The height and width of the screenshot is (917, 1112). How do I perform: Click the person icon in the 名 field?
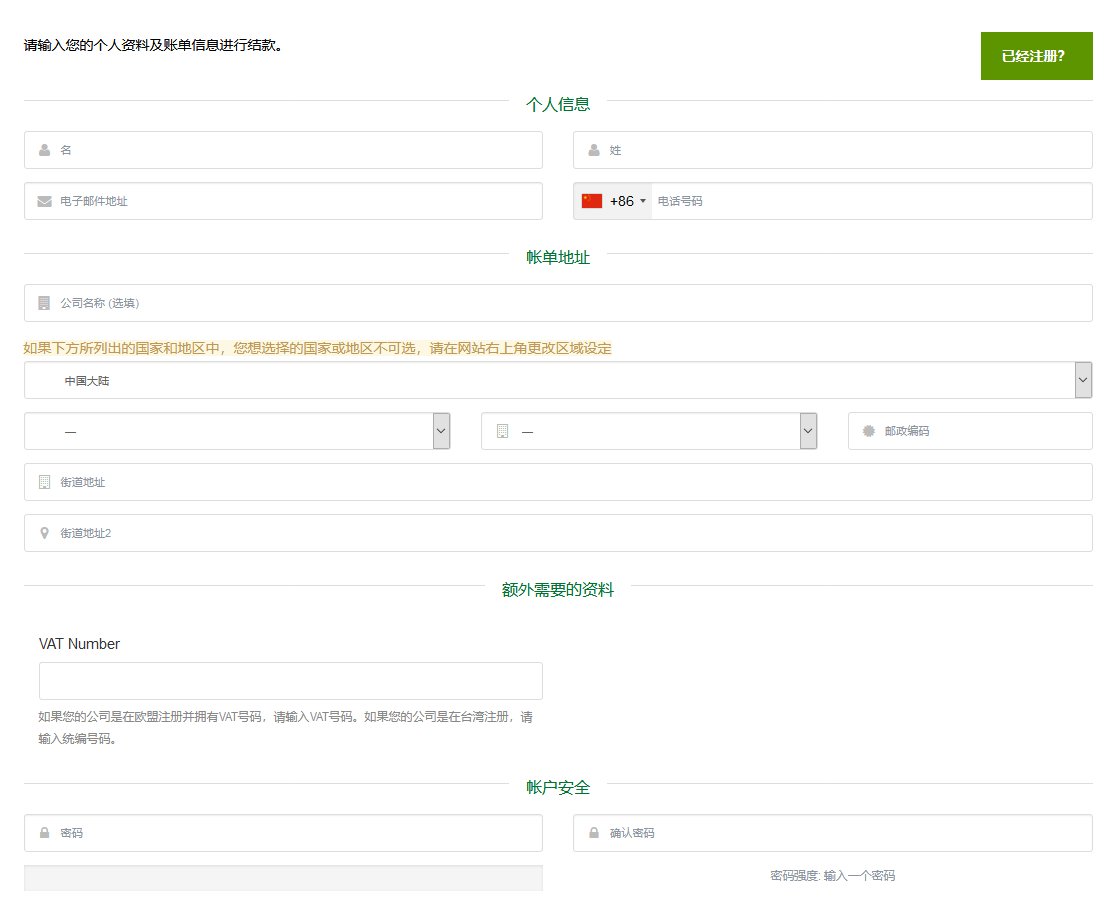[44, 150]
